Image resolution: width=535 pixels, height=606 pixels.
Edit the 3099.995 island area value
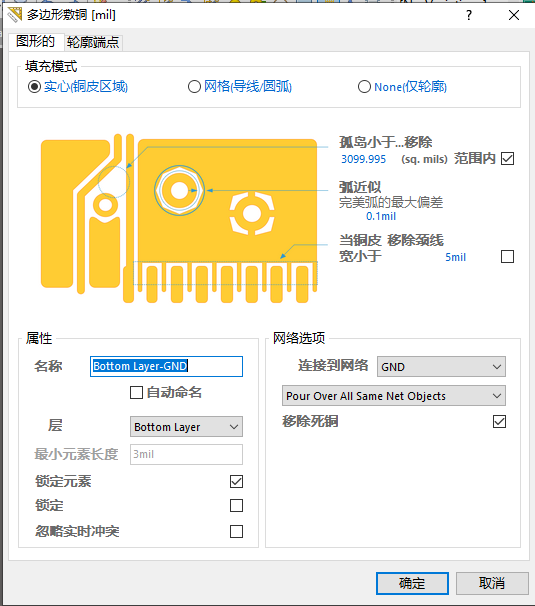[x=363, y=159]
